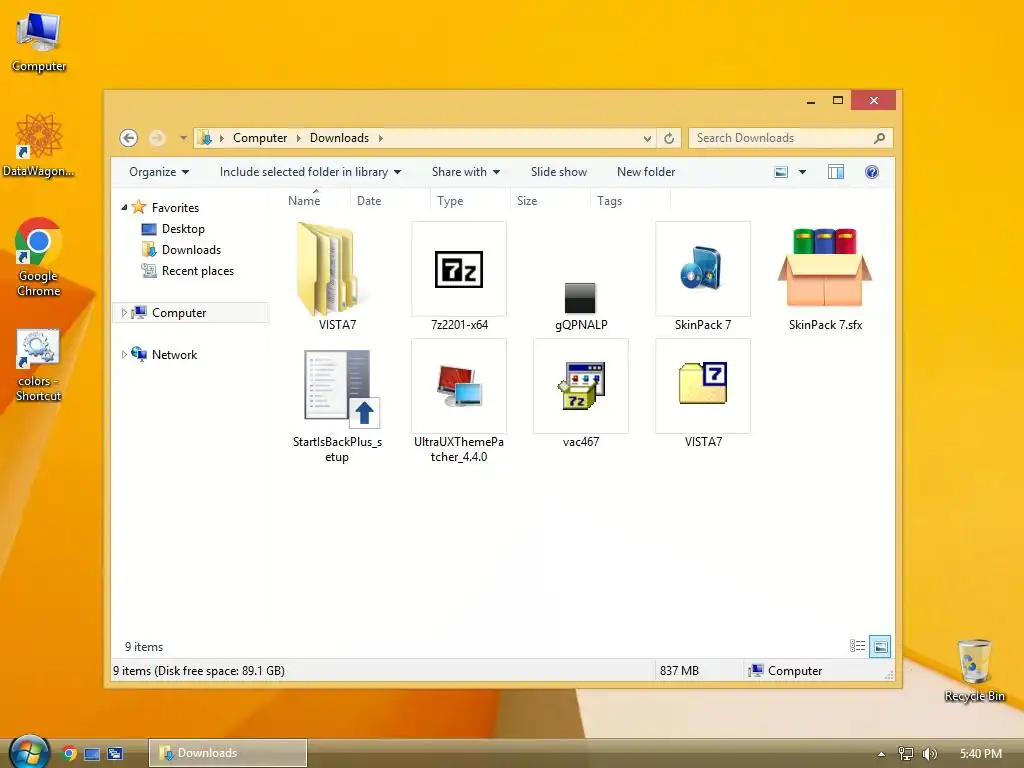Open the view options dropdown arrow
Viewport: 1024px width, 768px height.
(x=802, y=172)
